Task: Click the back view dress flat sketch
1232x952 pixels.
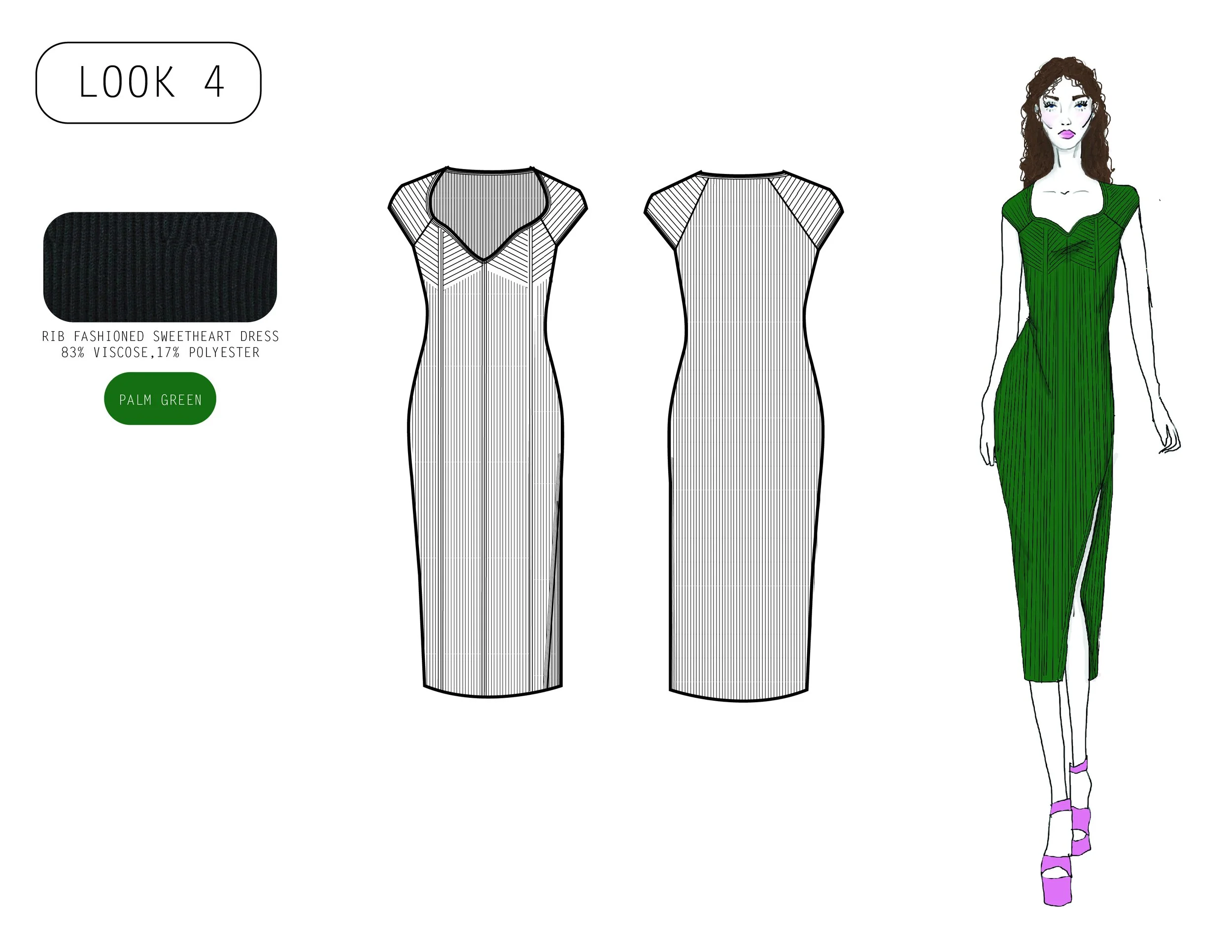Action: (x=742, y=451)
